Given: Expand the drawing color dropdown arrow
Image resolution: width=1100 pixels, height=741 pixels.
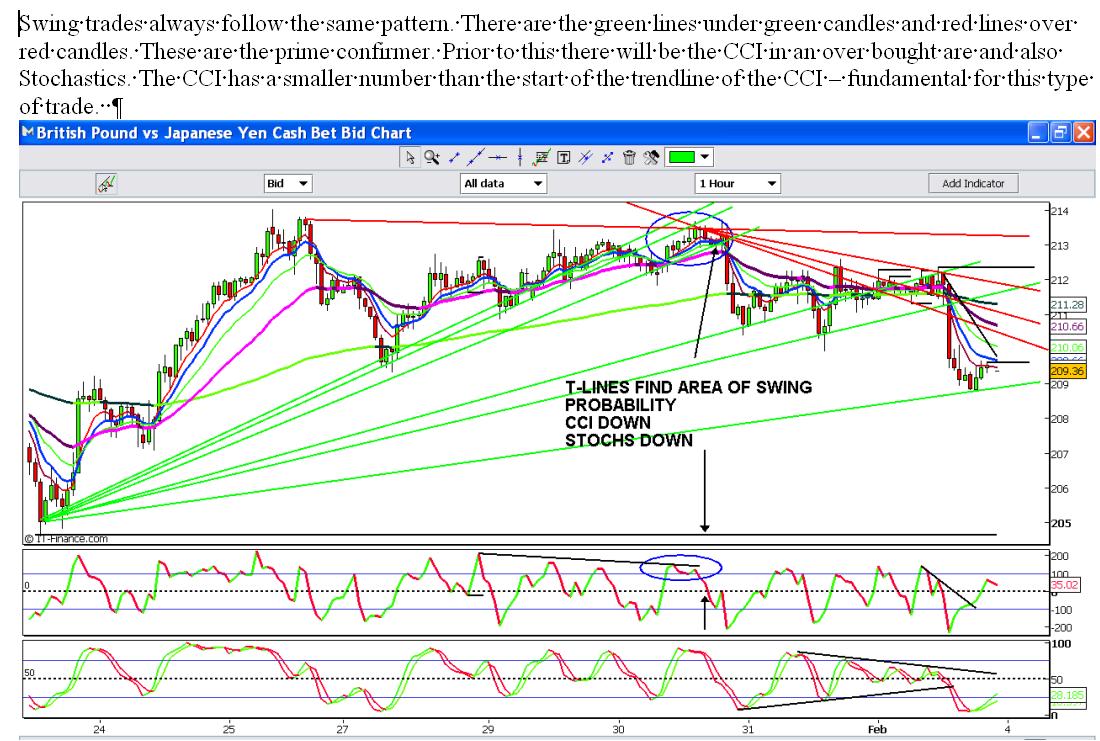Looking at the screenshot, I should point(705,157).
